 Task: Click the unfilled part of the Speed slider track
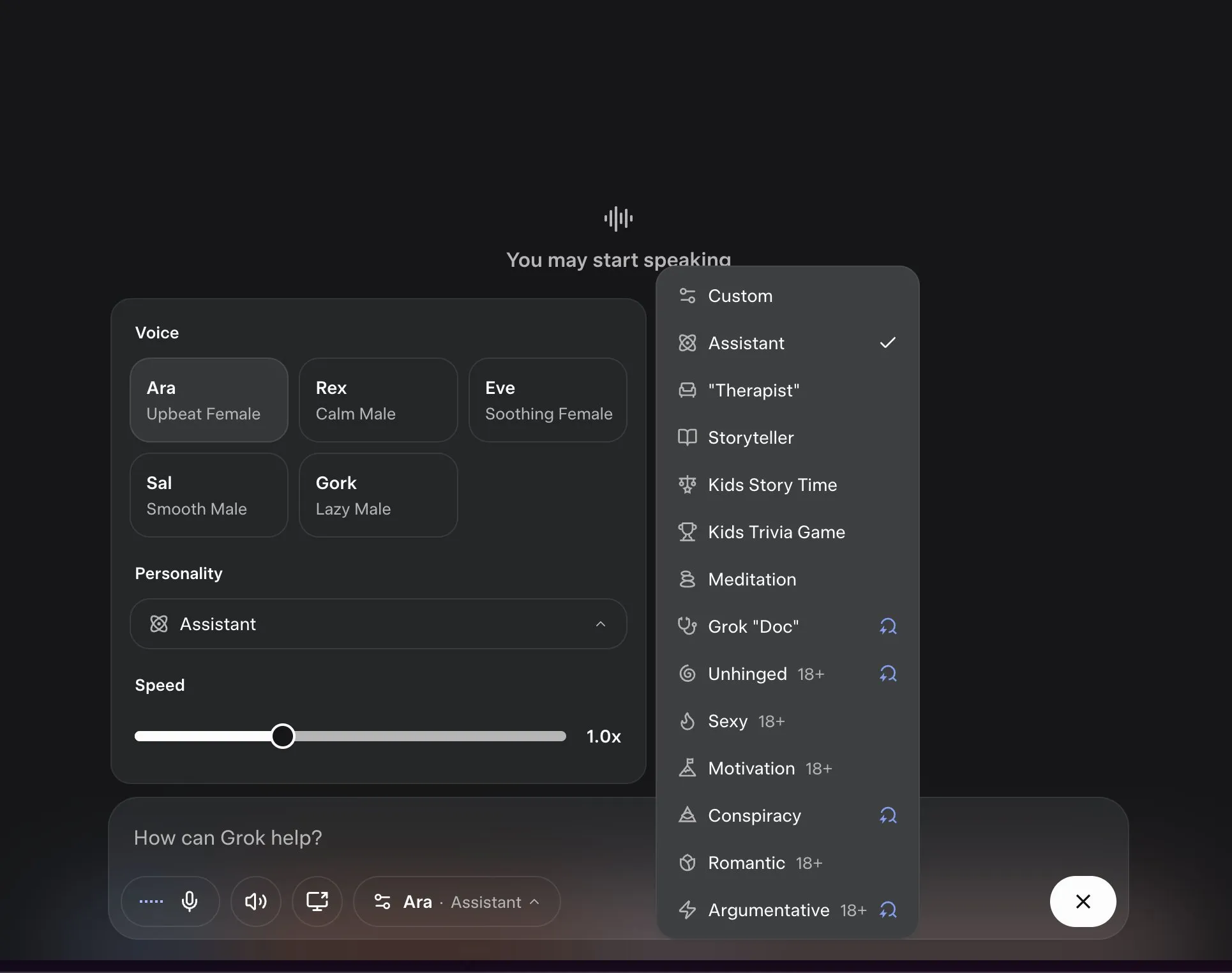tap(430, 736)
